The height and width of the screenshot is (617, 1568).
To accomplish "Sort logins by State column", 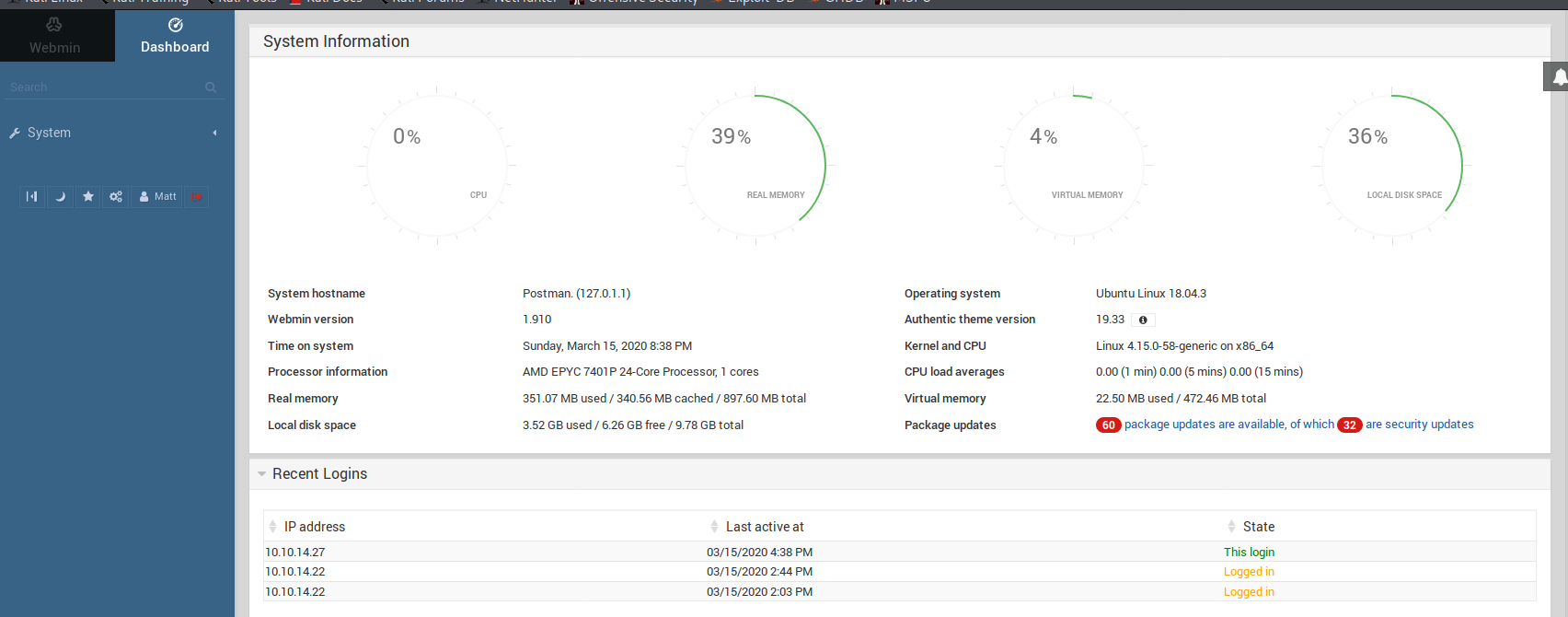I will pyautogui.click(x=1258, y=527).
